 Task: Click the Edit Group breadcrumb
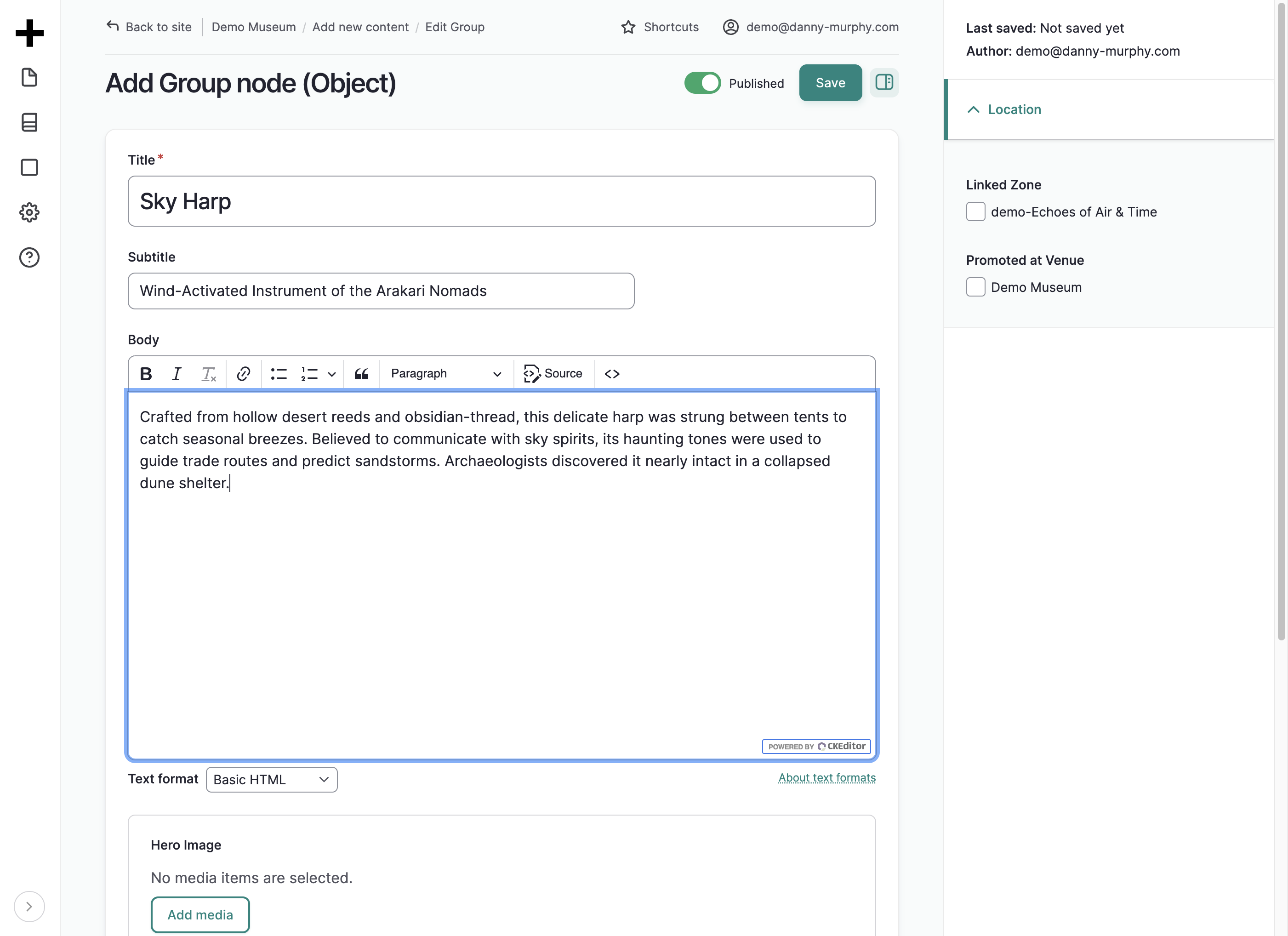click(455, 27)
